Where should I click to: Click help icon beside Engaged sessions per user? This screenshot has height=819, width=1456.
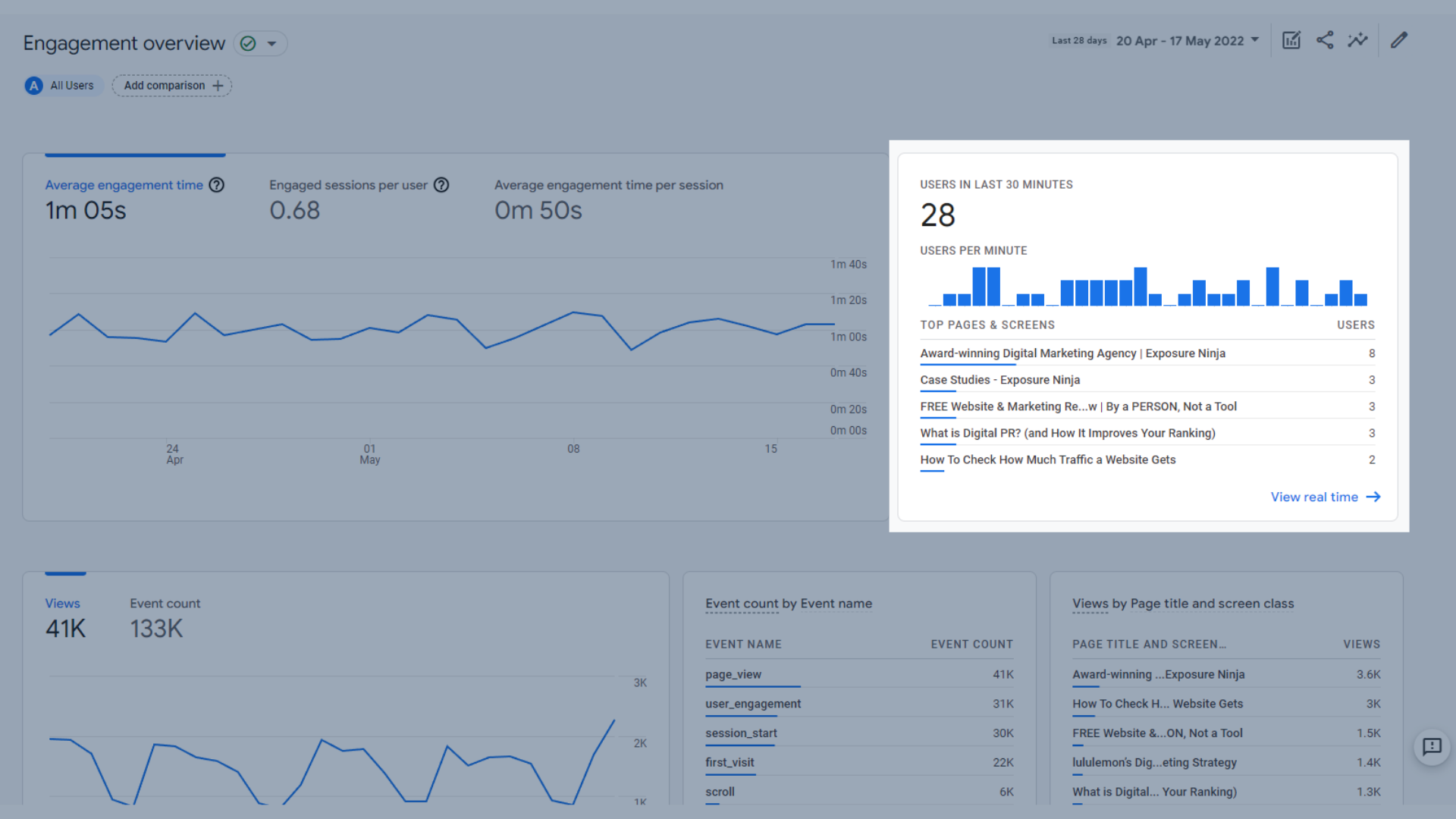441,185
